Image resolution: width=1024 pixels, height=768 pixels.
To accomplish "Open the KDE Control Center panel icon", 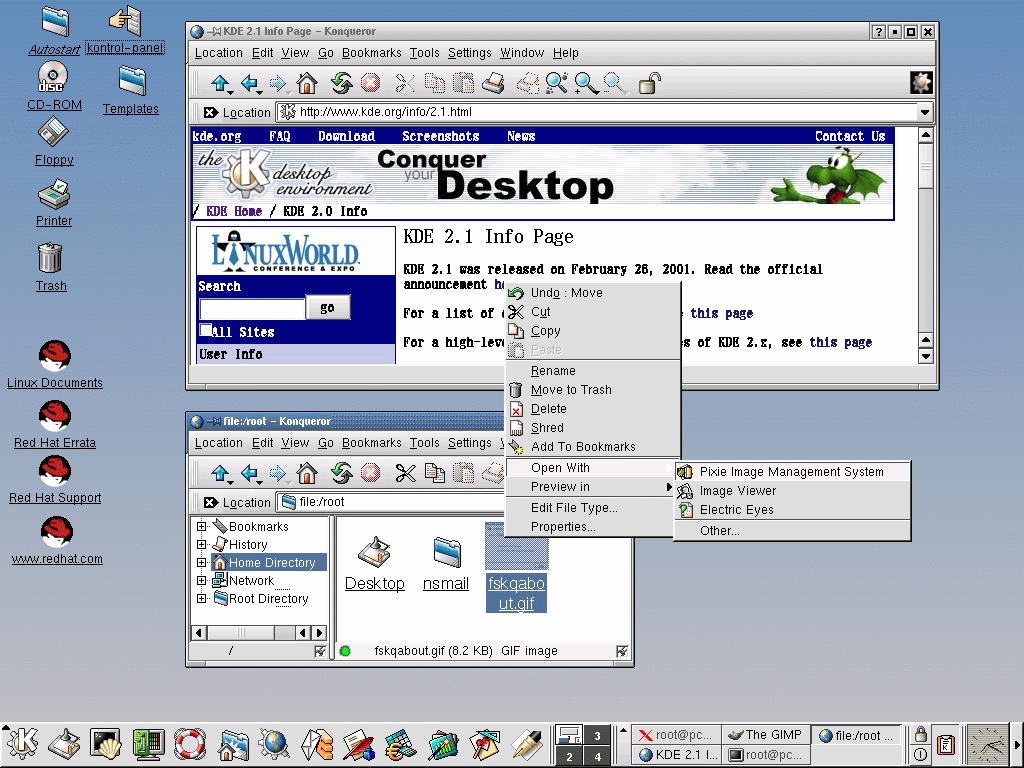I will (x=148, y=744).
